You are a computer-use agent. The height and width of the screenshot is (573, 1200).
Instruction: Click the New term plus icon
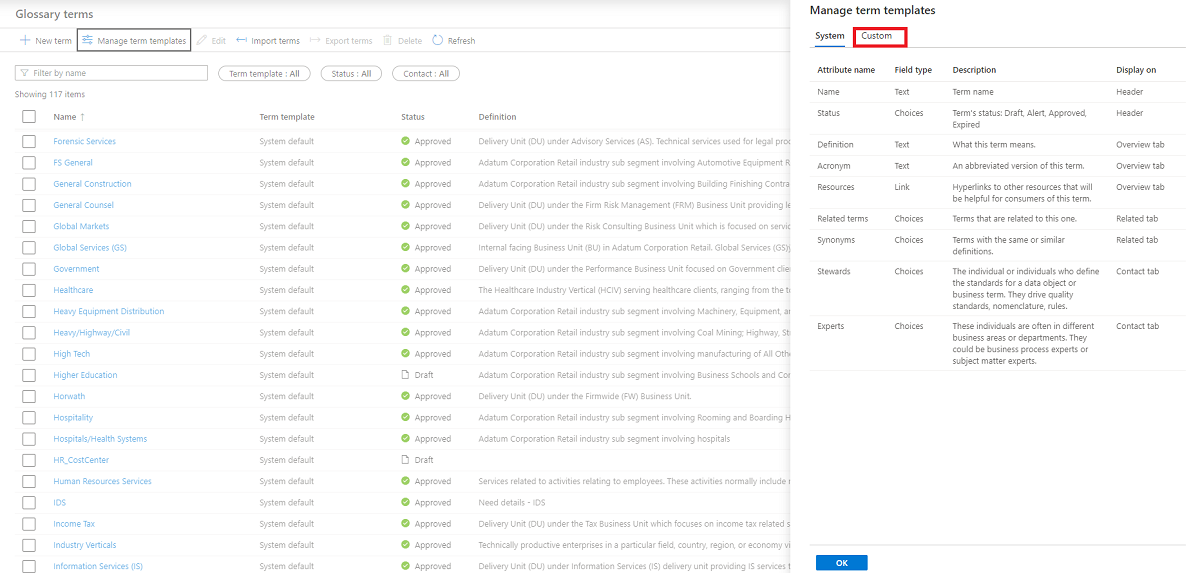[x=25, y=41]
